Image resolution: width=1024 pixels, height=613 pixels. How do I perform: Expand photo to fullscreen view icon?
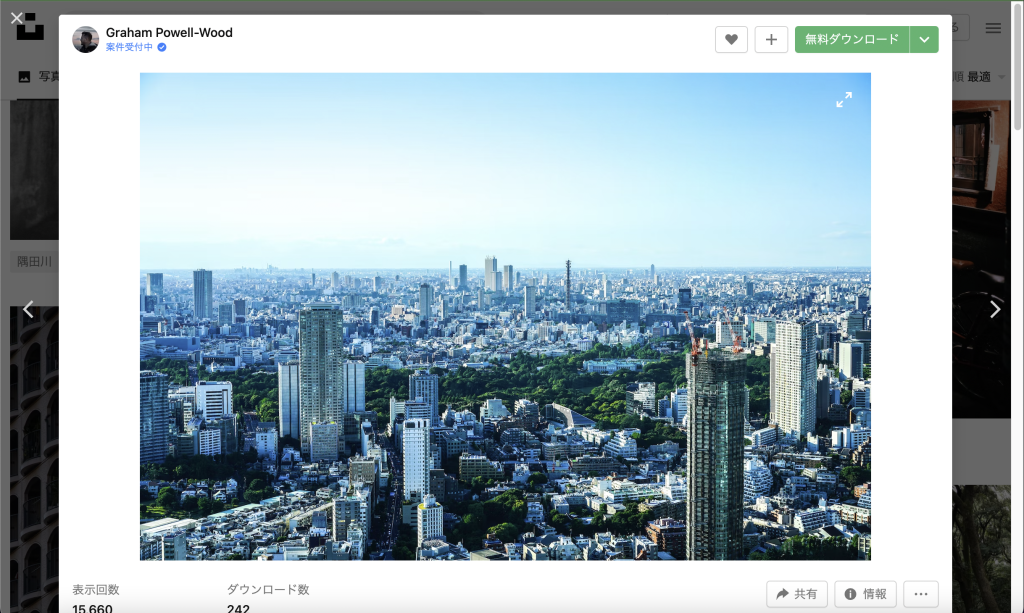coord(844,99)
